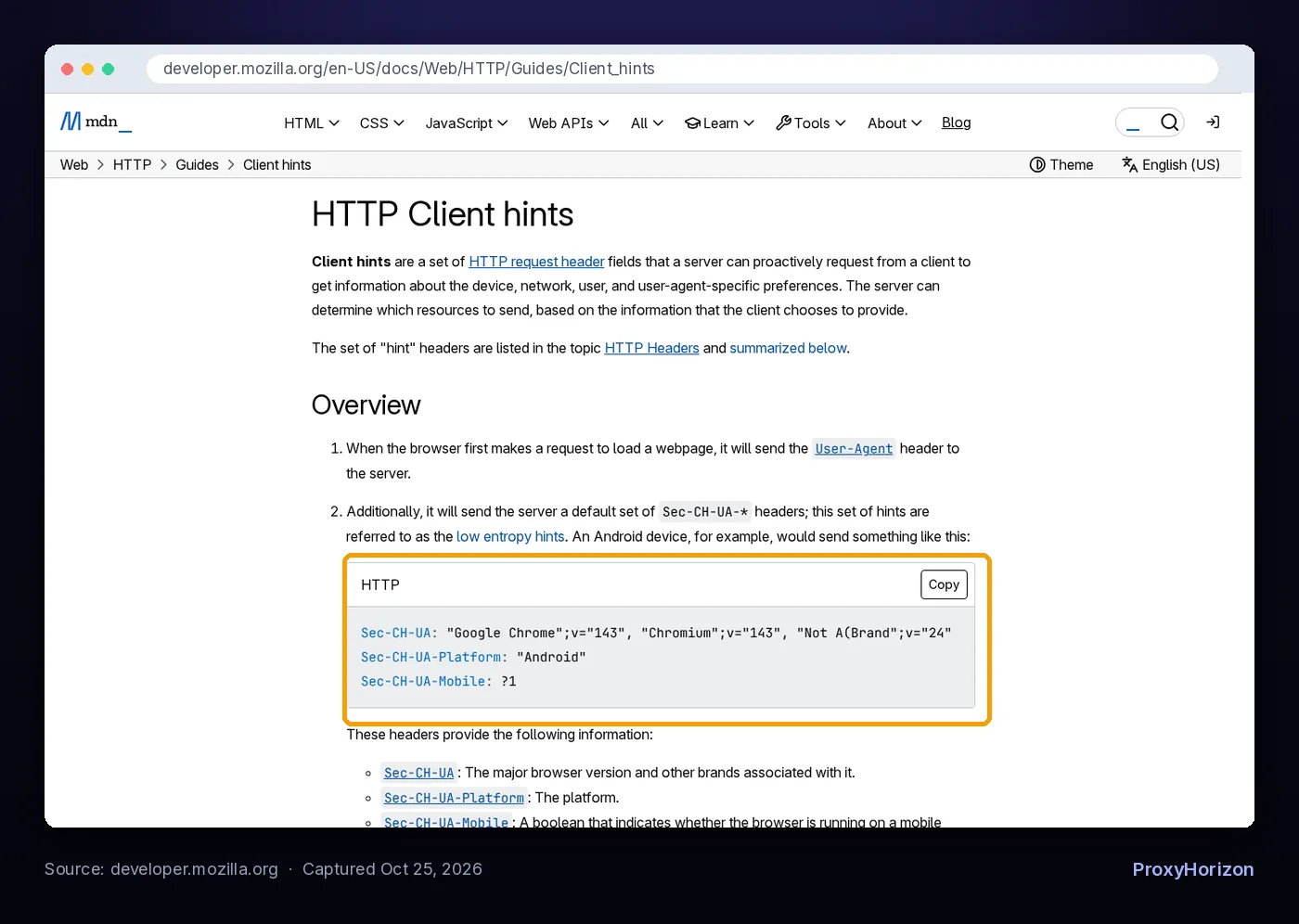Expand the HTML navigation menu
The height and width of the screenshot is (924, 1299).
pos(312,123)
